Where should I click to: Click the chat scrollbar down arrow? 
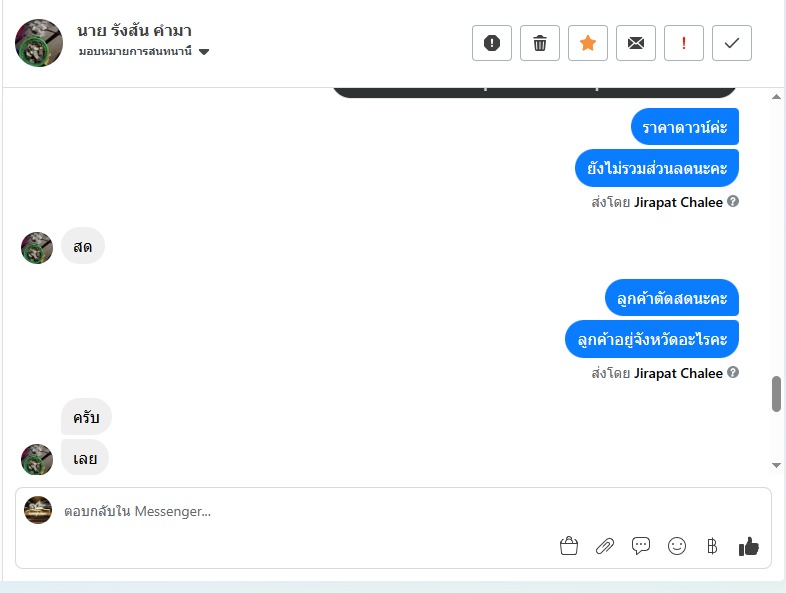[x=776, y=465]
